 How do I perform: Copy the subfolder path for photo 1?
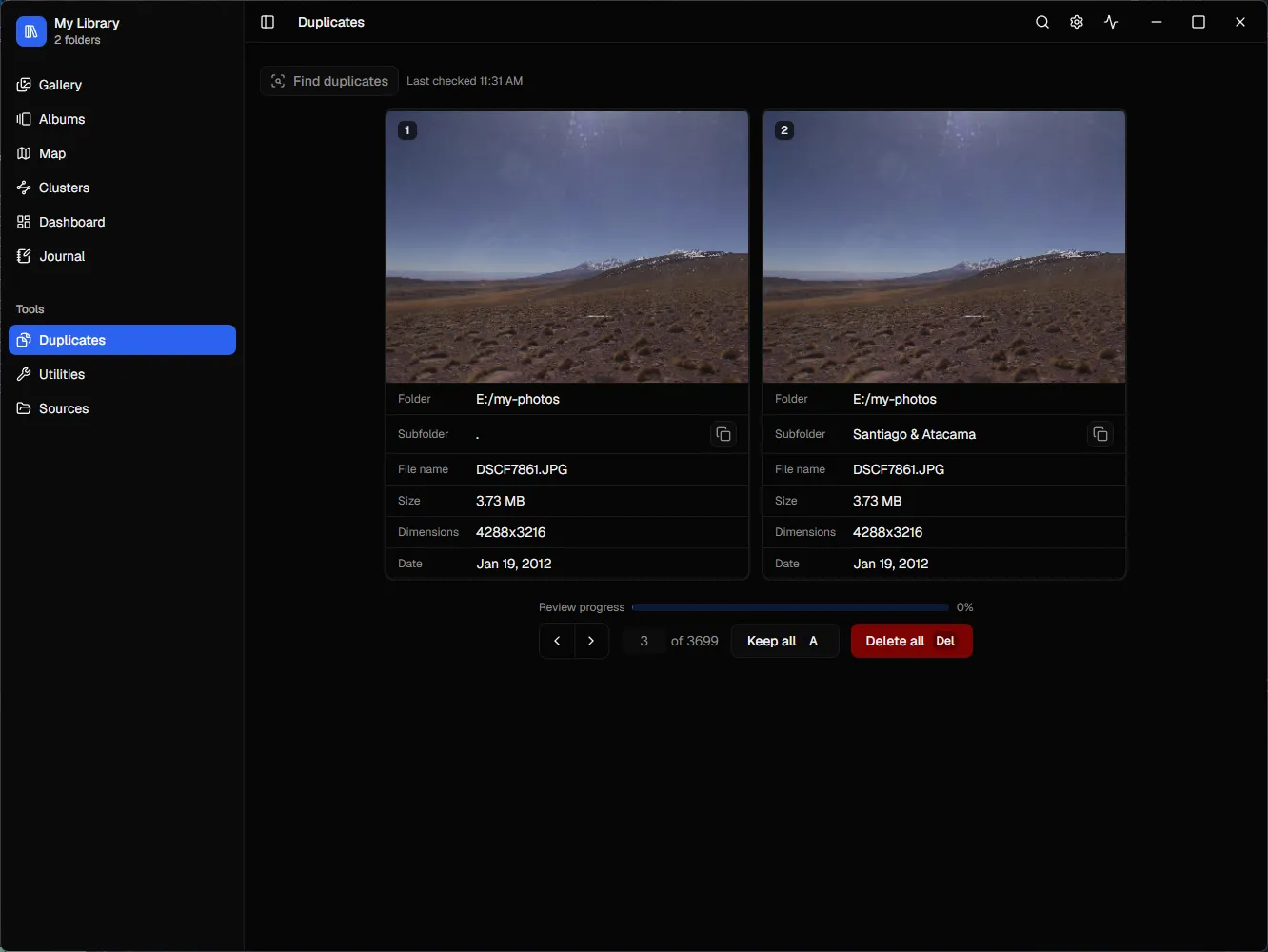[x=723, y=434]
